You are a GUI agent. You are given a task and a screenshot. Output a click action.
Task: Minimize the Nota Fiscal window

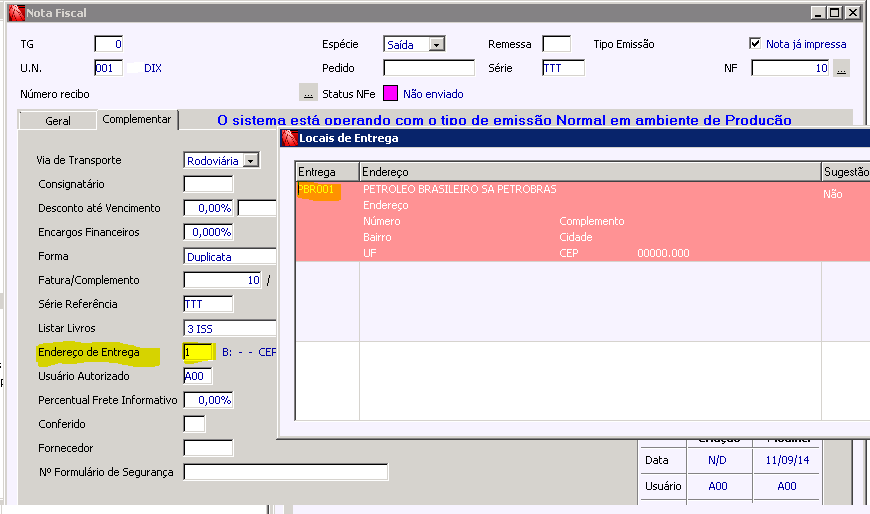point(817,12)
